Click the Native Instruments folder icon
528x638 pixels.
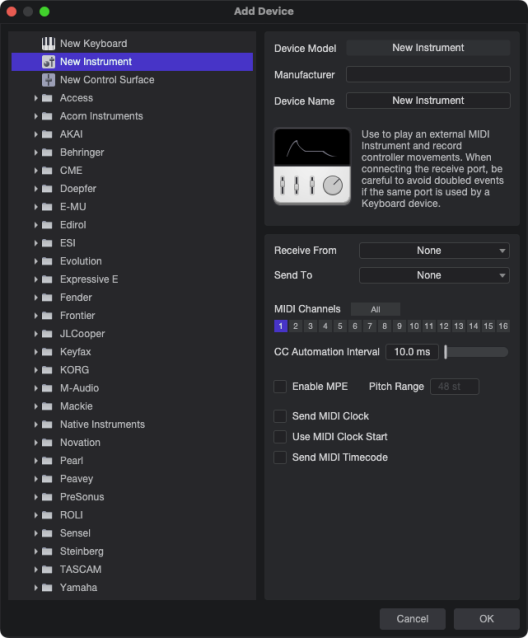(47, 424)
